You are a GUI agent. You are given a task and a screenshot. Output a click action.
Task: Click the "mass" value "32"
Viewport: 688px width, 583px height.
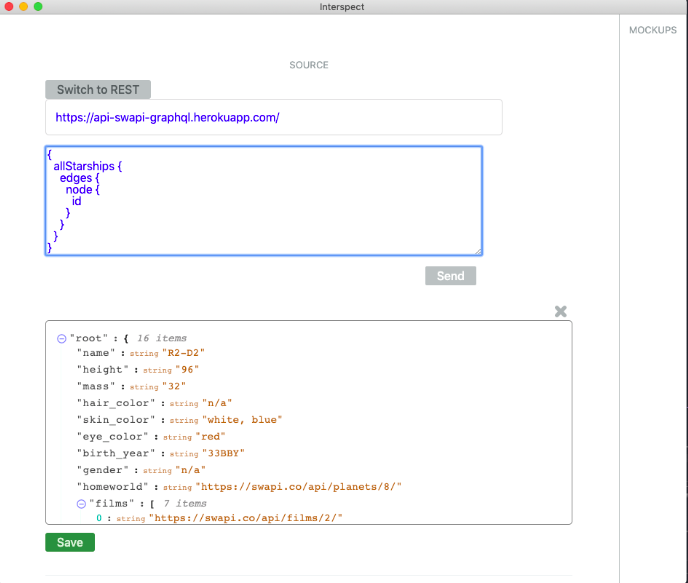[174, 386]
